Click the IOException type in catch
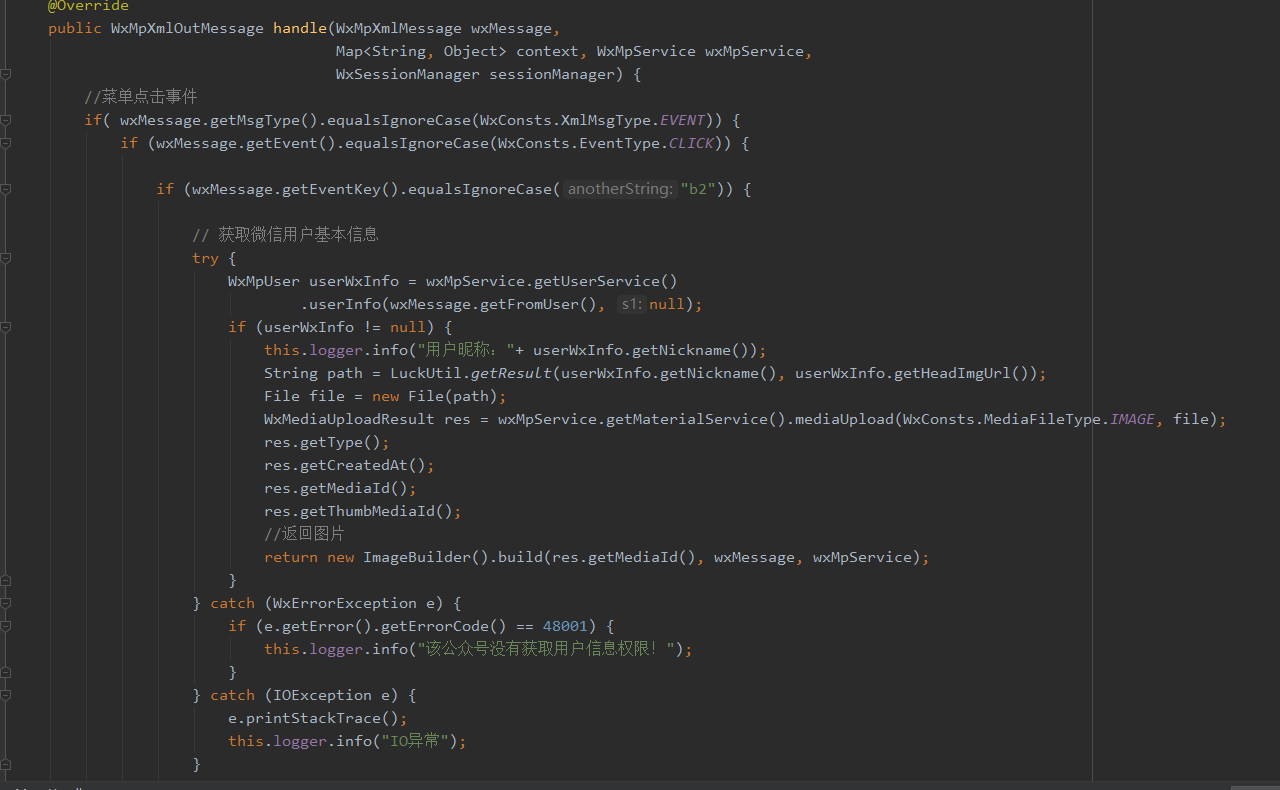Viewport: 1280px width, 790px height. coord(322,695)
